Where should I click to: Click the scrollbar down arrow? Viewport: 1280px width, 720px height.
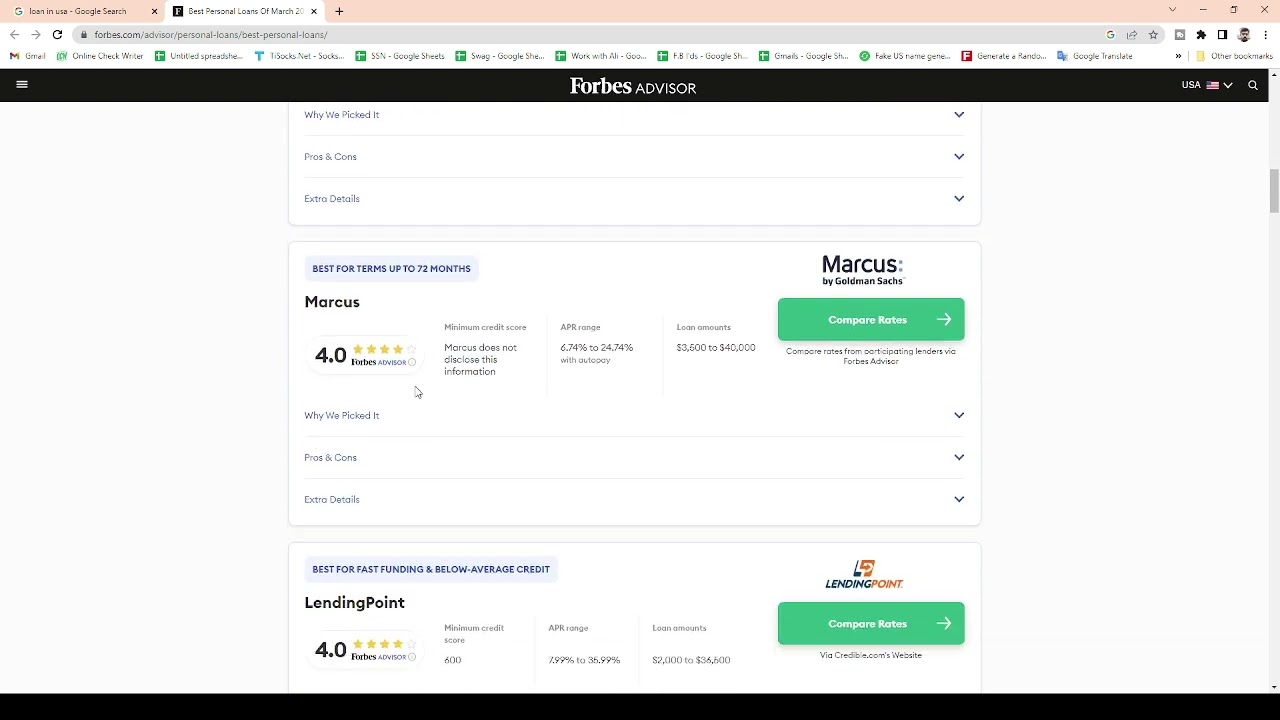tap(1274, 687)
